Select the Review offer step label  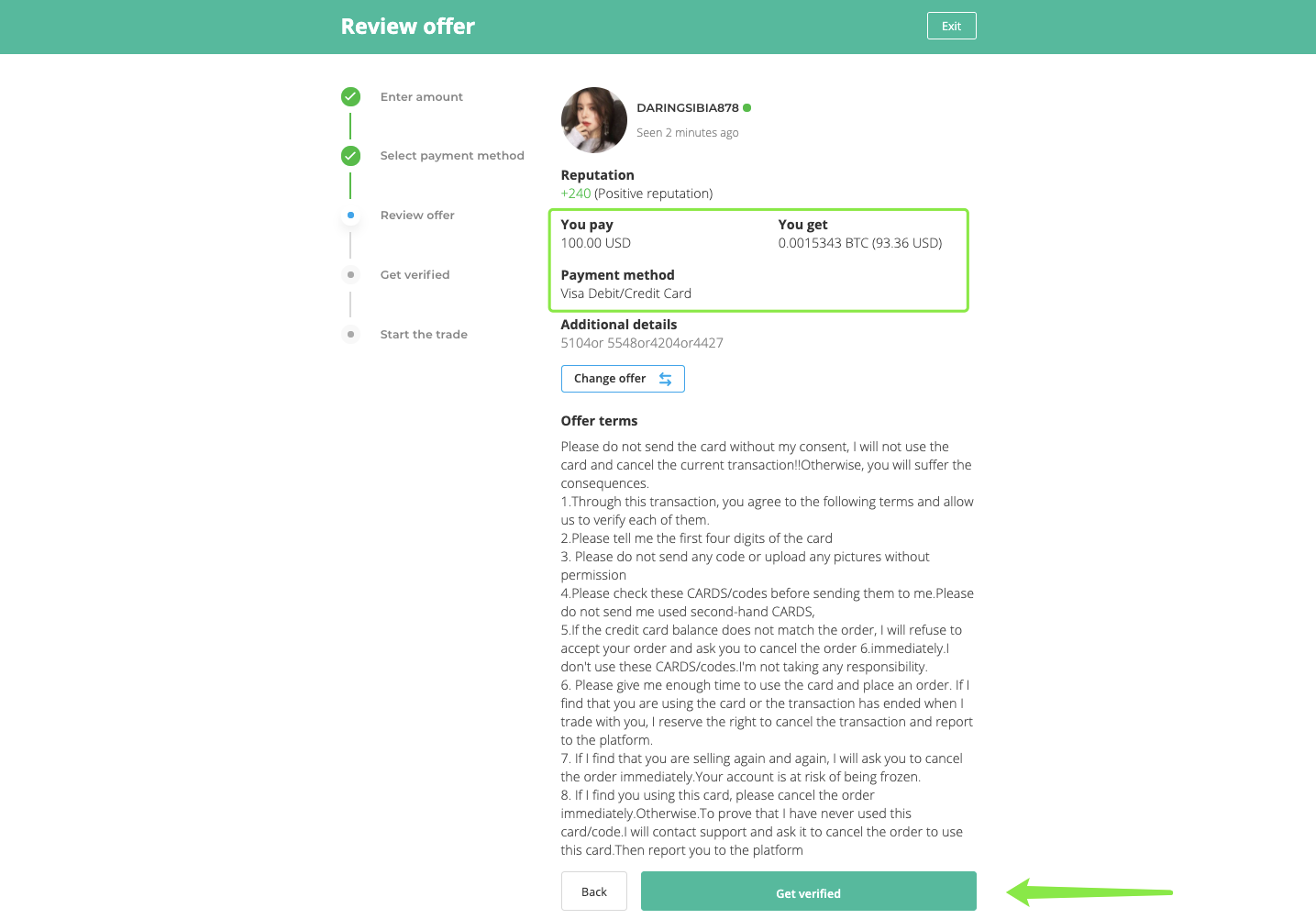tap(417, 216)
